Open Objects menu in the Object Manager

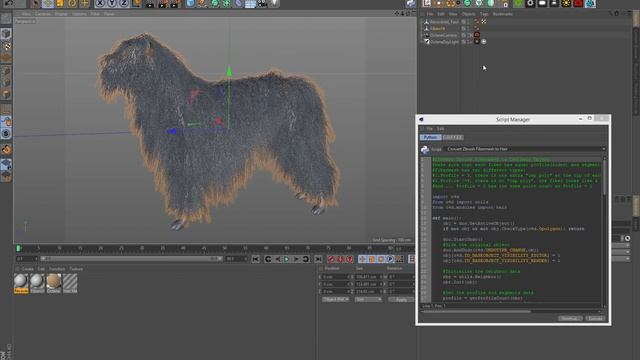pyautogui.click(x=468, y=14)
